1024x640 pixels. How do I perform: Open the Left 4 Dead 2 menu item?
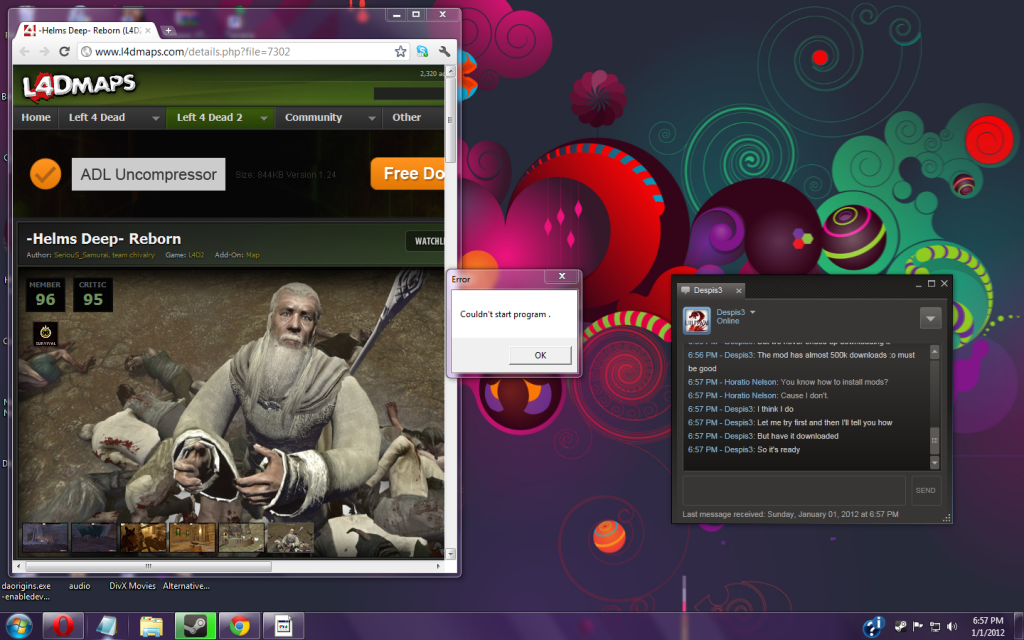tap(210, 118)
